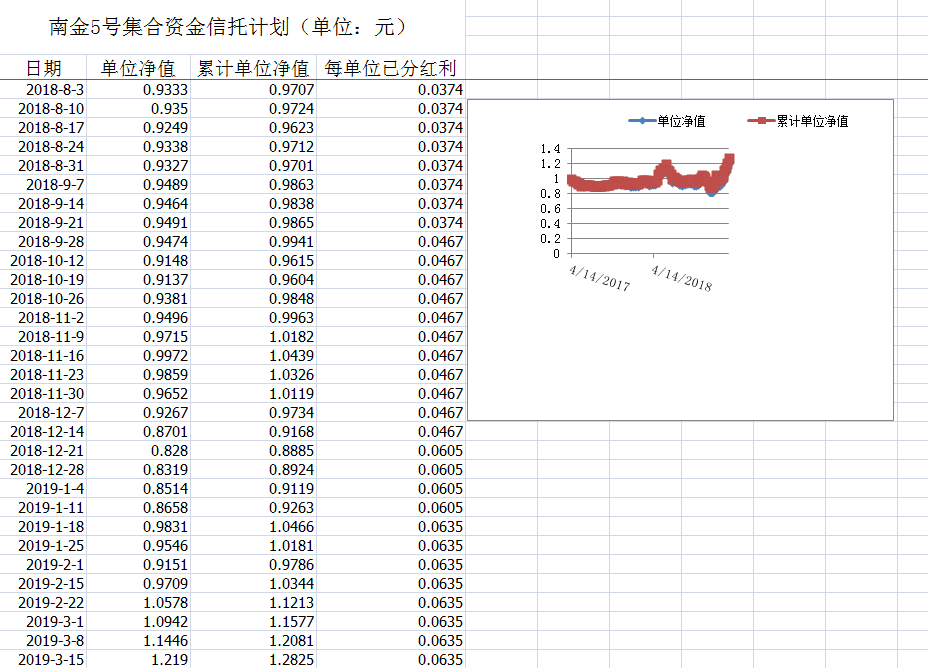The image size is (928, 668).
Task: Select the date cell 2018-12-21
Action: pos(43,450)
